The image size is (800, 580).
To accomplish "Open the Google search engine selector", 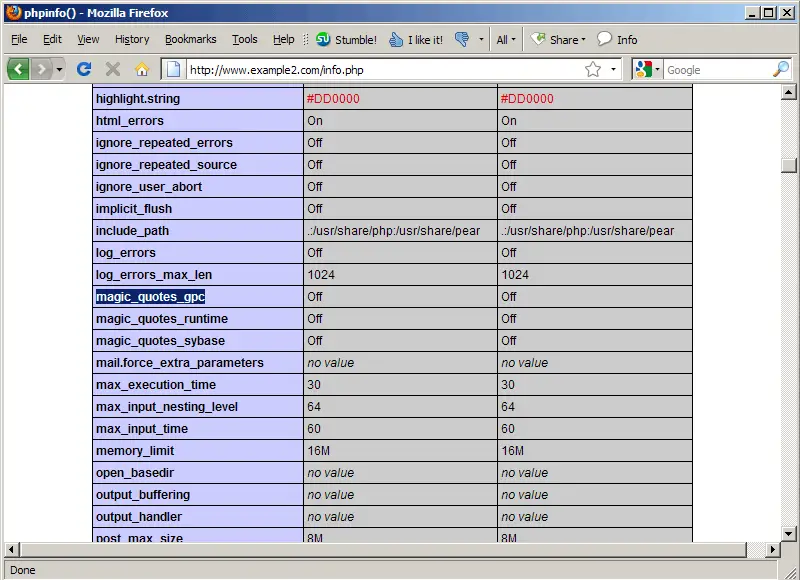I will coord(647,69).
